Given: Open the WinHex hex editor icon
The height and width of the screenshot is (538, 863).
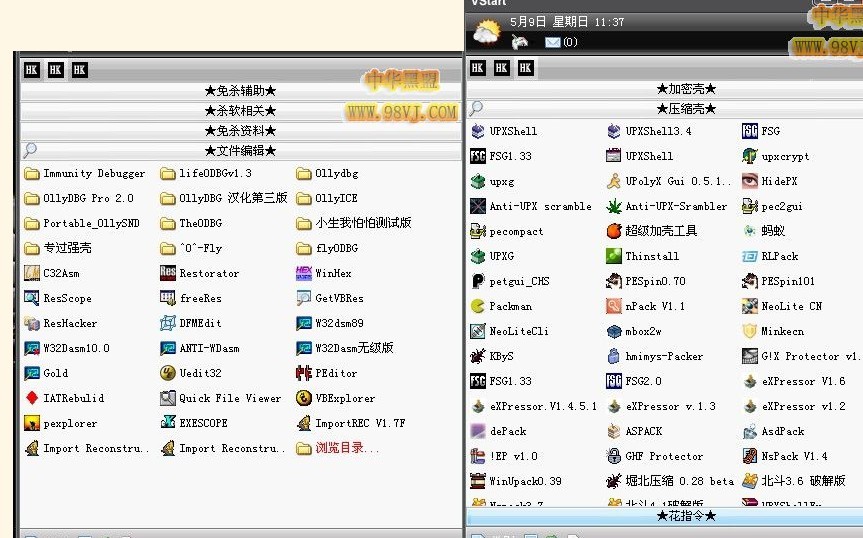Looking at the screenshot, I should 304,273.
